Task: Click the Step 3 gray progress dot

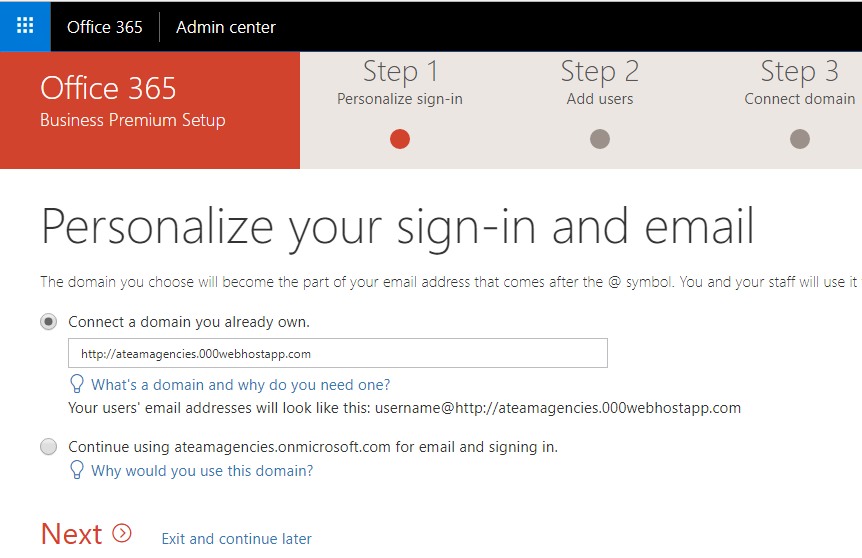Action: [x=800, y=139]
